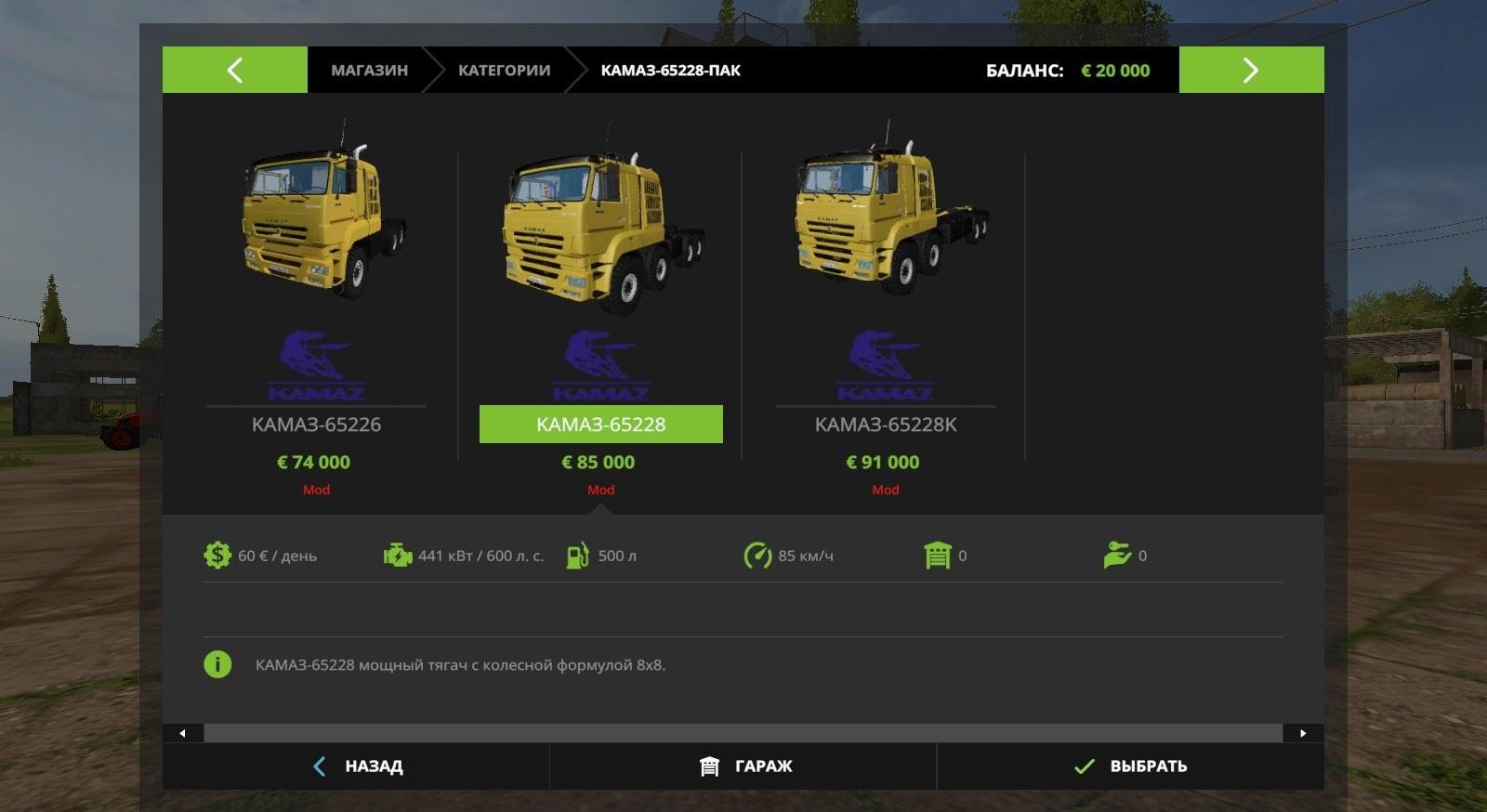The height and width of the screenshot is (812, 1487).
Task: Click the НАЗАД back button
Action: pos(356,766)
